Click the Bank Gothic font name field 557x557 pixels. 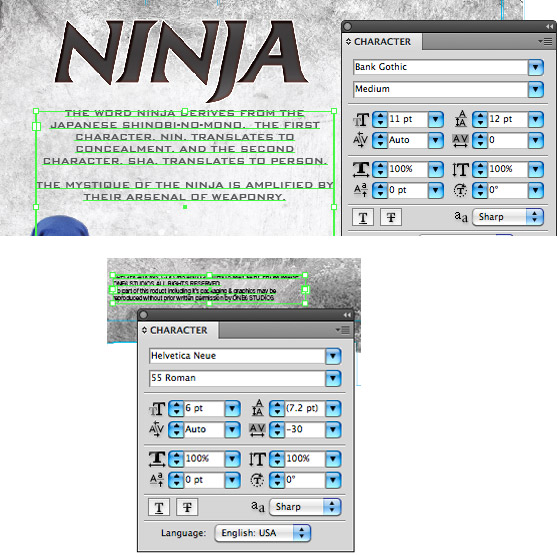(440, 67)
